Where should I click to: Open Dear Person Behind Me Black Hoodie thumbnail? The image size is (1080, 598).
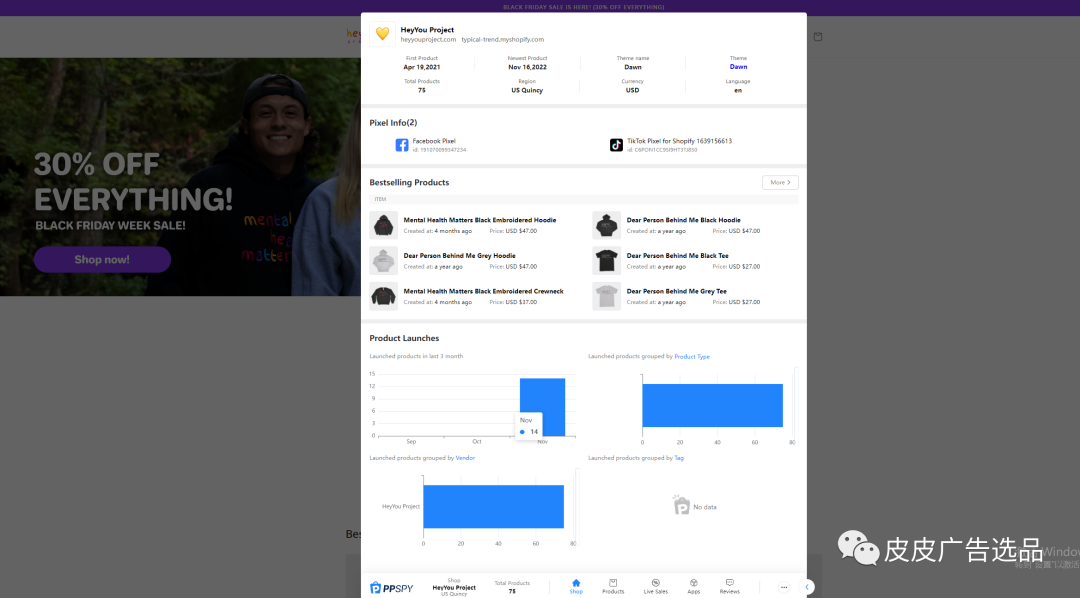tap(607, 225)
